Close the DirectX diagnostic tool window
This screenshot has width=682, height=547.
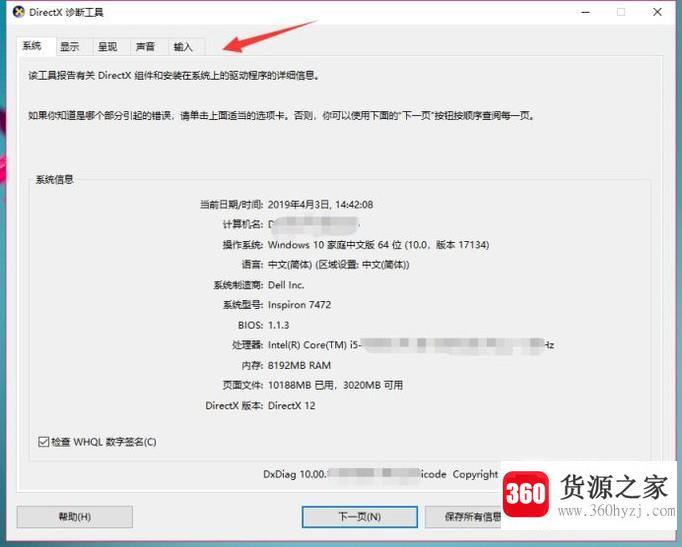(x=658, y=12)
